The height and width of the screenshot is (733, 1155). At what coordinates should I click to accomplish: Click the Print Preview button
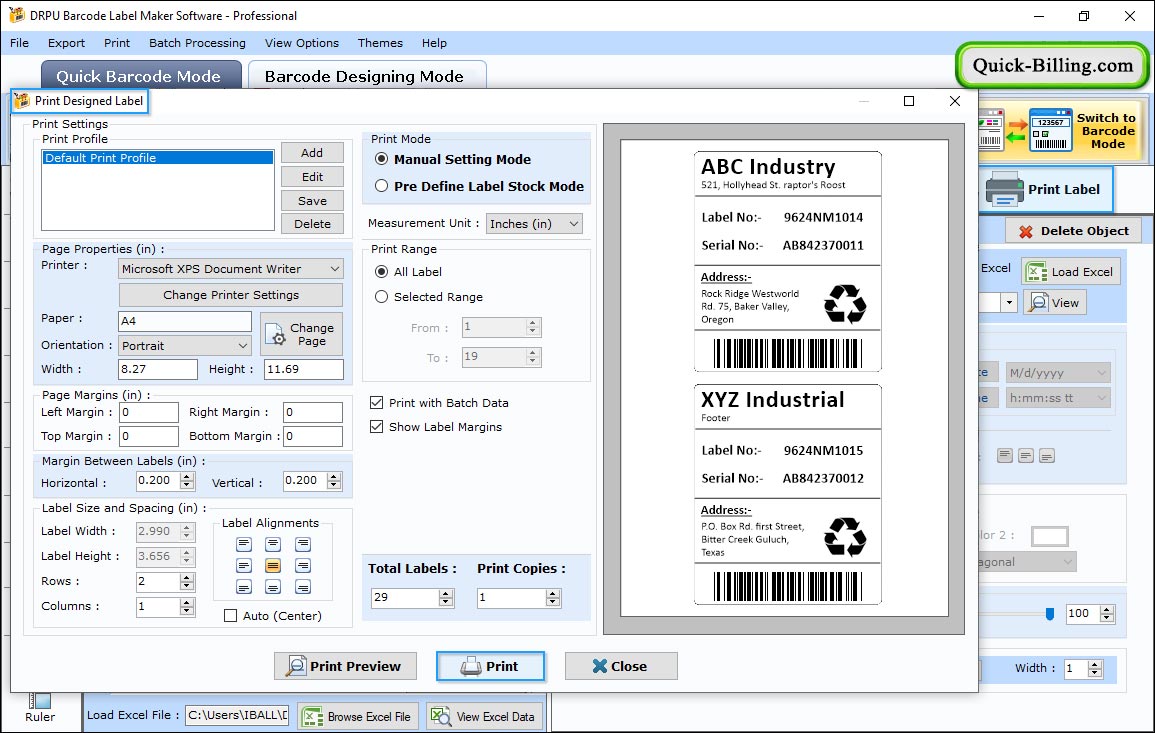coord(345,666)
